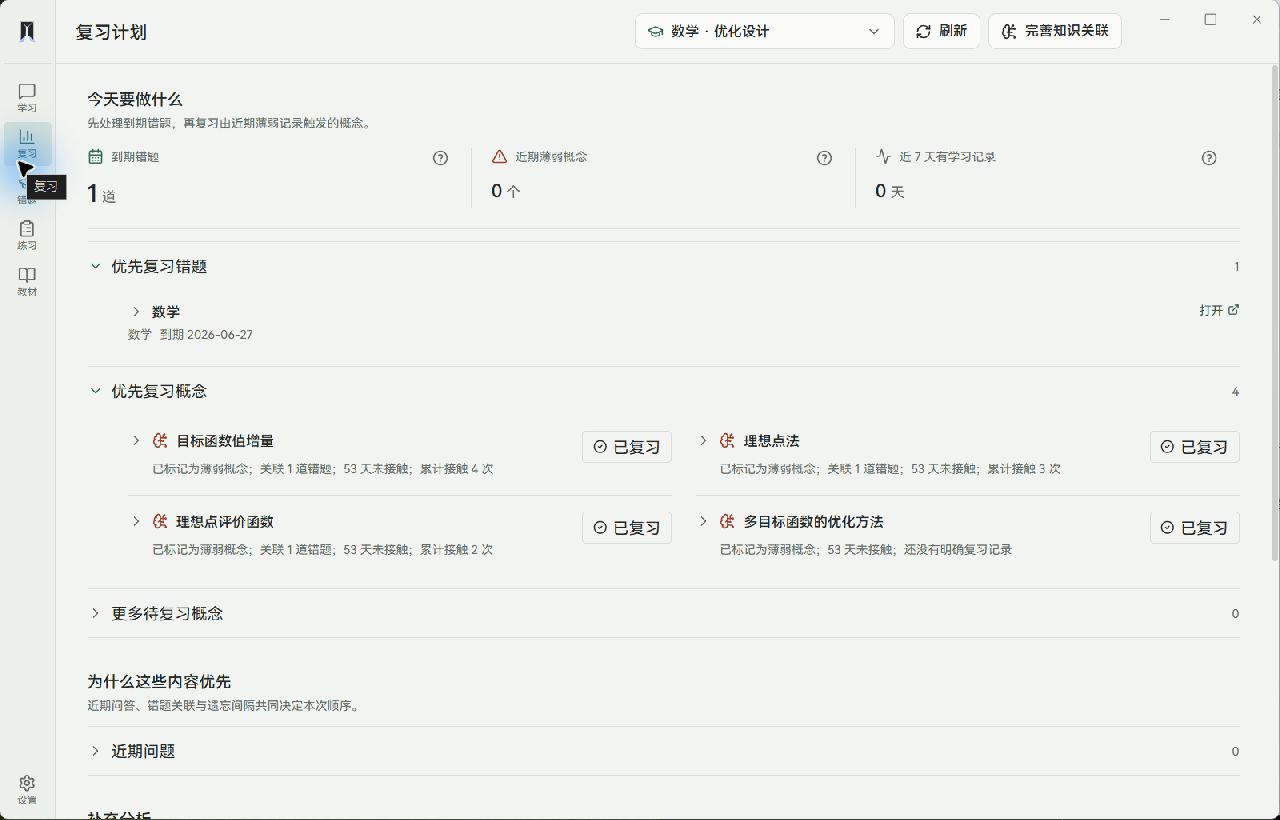Click the 为什么这些内容优先 heading

pos(159,682)
